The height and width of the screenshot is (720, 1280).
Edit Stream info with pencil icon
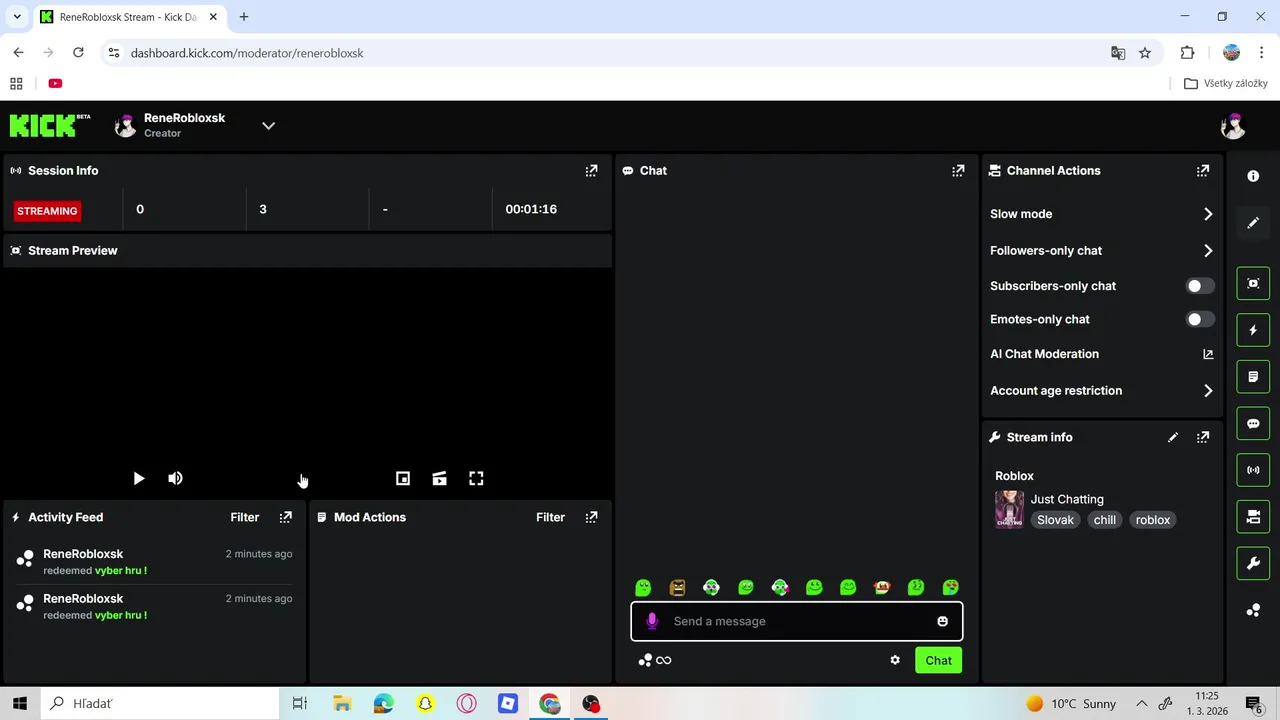tap(1173, 437)
